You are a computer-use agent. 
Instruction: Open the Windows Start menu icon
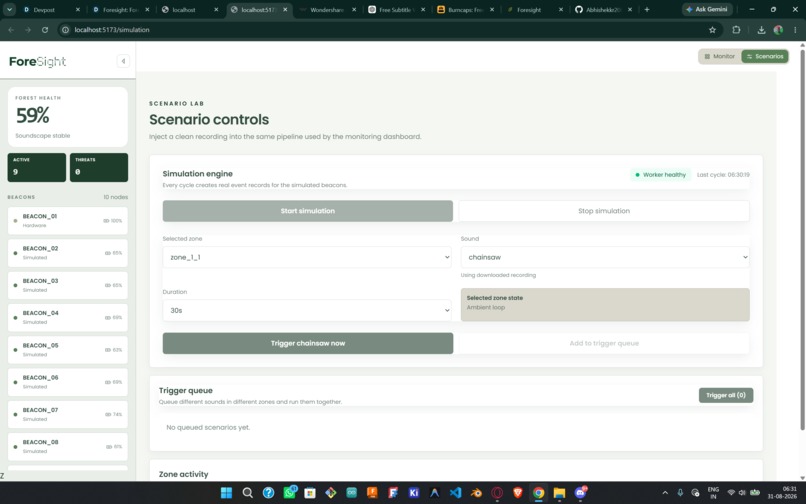pos(226,493)
